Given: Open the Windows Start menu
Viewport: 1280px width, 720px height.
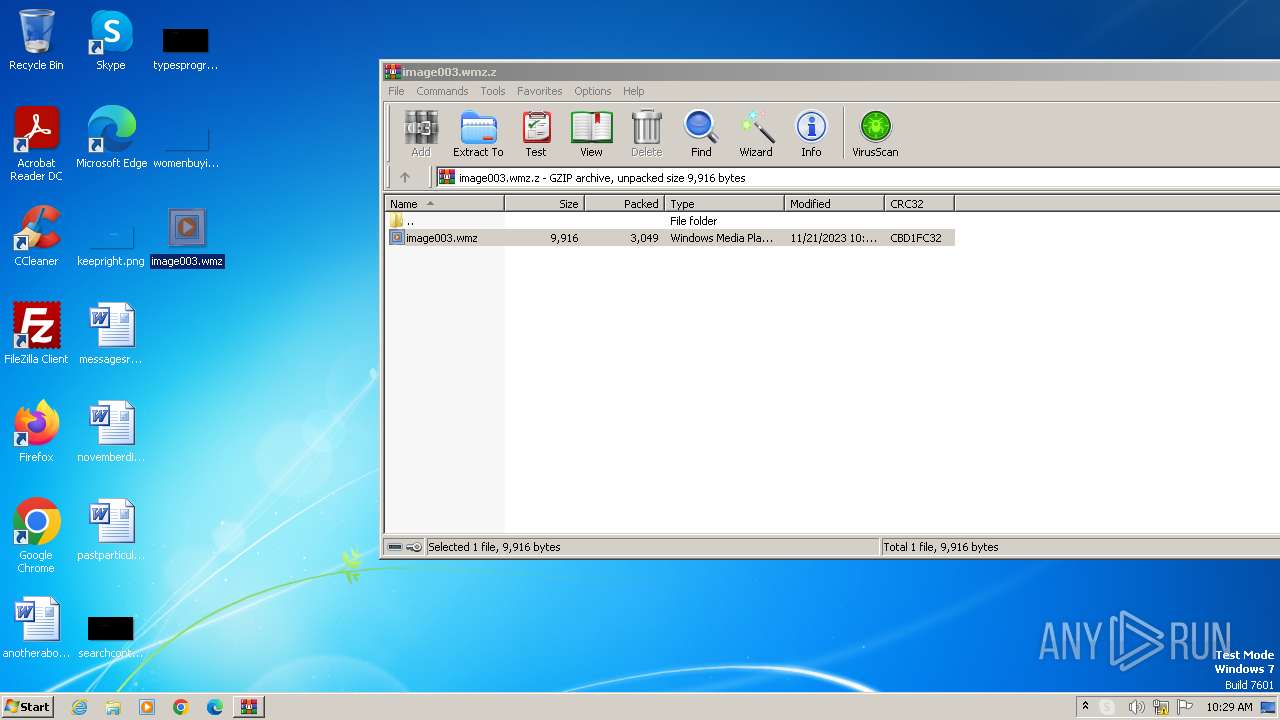Looking at the screenshot, I should click(28, 706).
